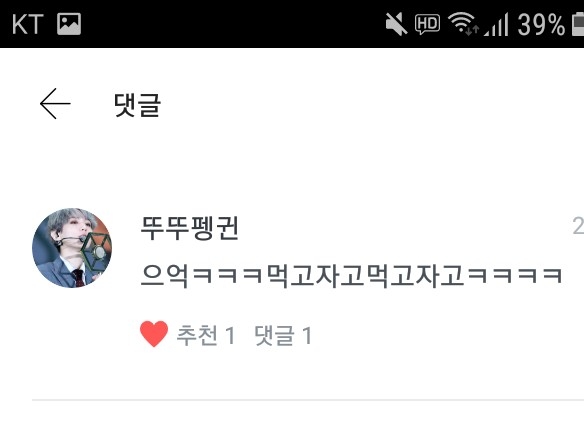
Task: Tap the muted sound icon in status bar
Action: coord(396,24)
